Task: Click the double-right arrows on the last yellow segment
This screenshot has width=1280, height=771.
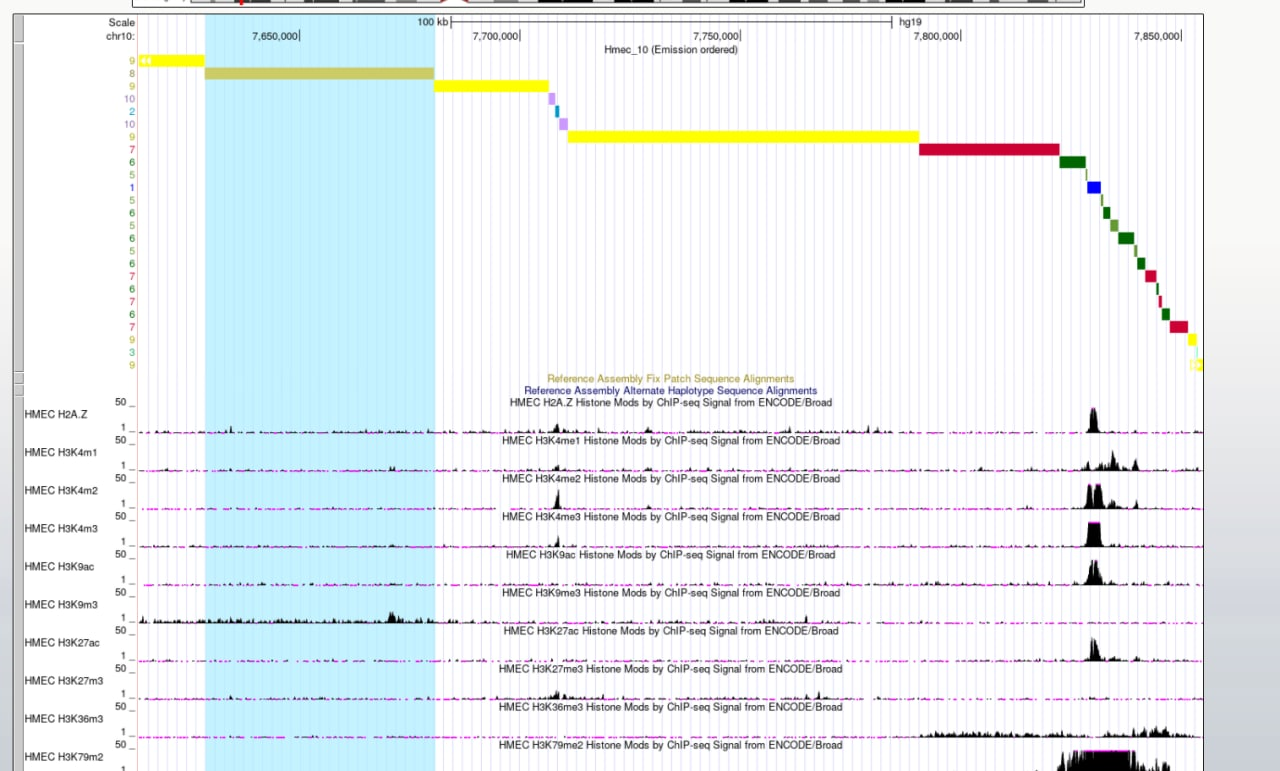Action: [x=1197, y=365]
